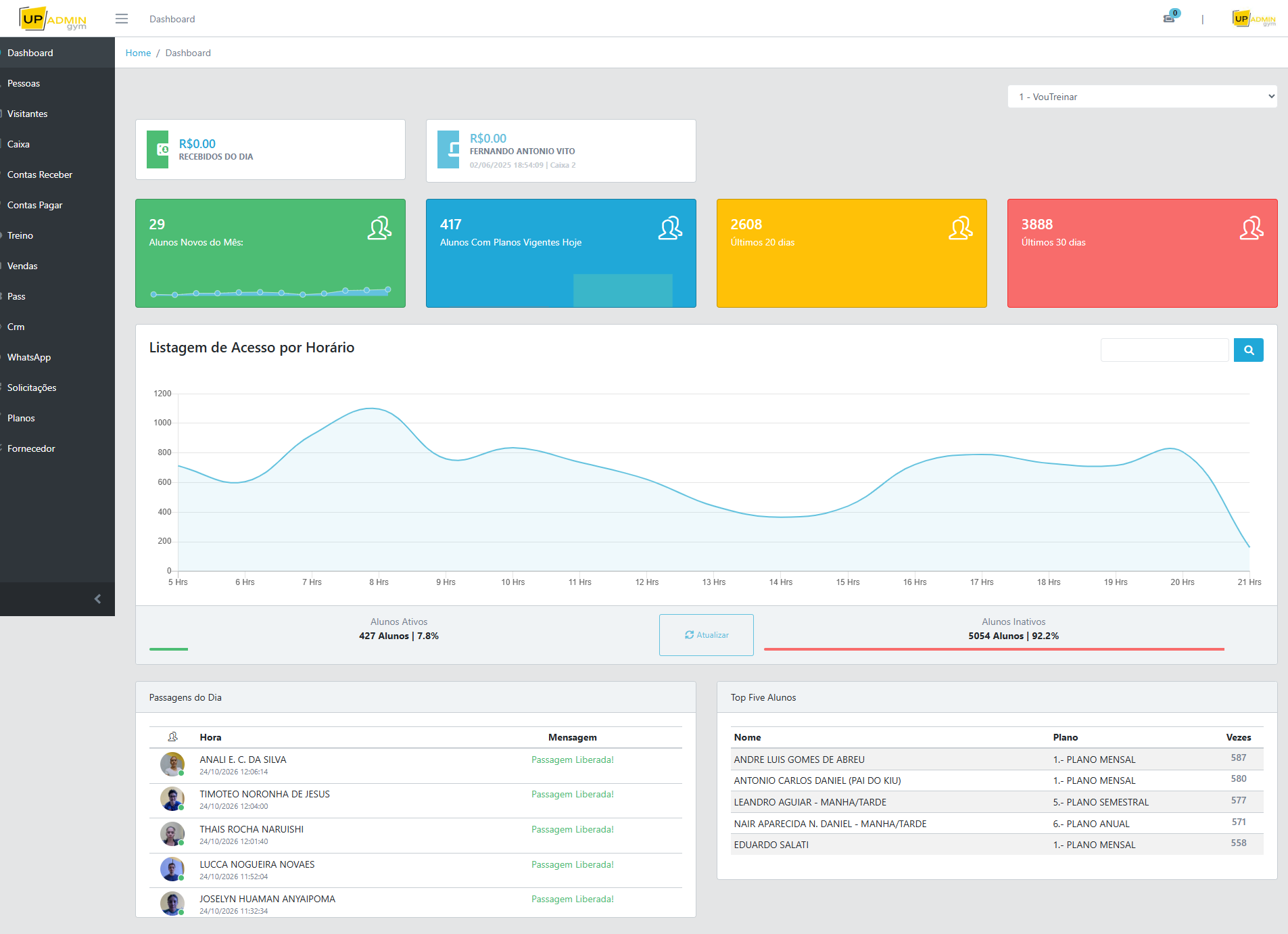Click the blue search magnifier button
The height and width of the screenshot is (934, 1288).
[x=1249, y=350]
